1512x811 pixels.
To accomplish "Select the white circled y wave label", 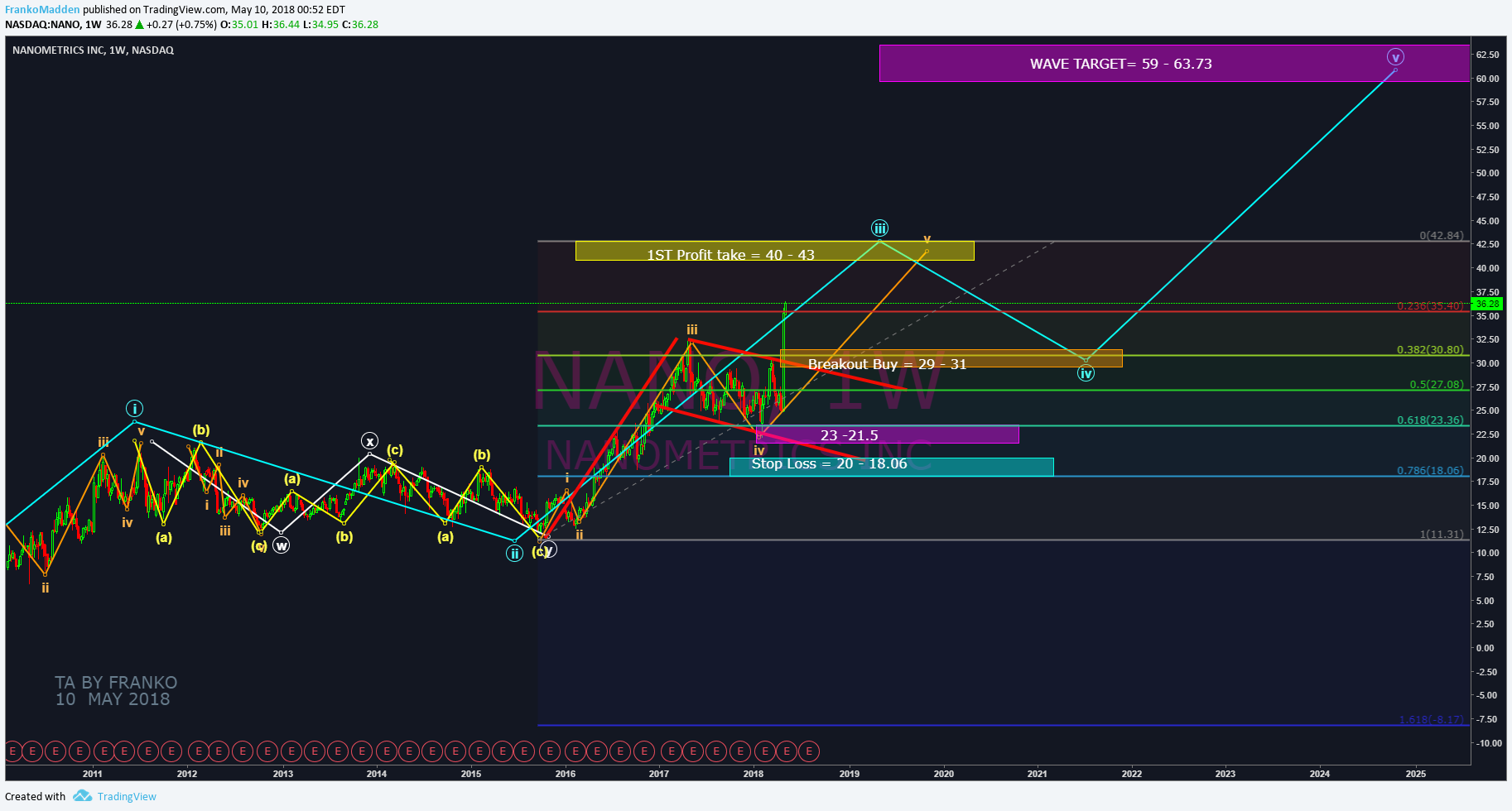I will [x=549, y=549].
